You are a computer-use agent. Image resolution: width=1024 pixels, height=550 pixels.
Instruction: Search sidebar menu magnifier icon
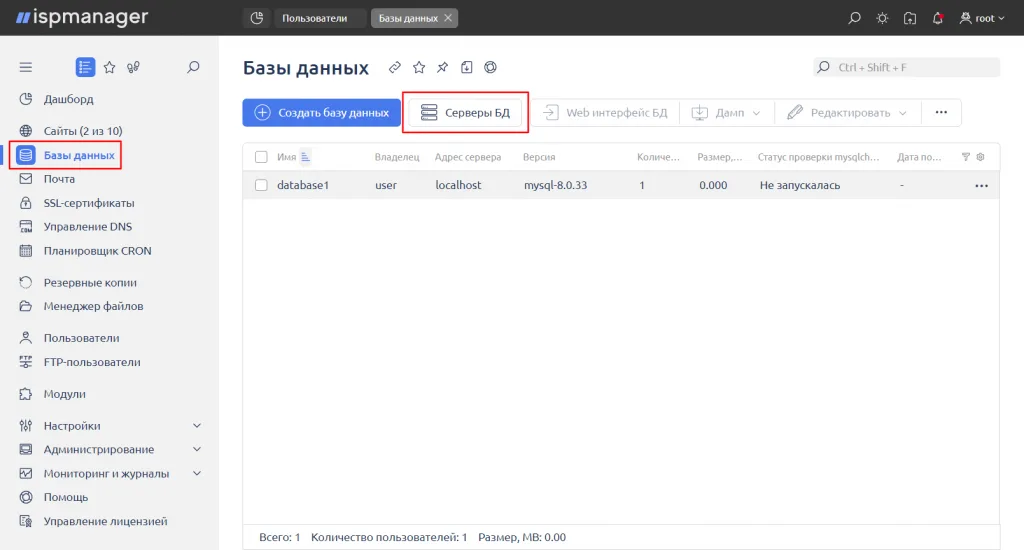[x=193, y=67]
